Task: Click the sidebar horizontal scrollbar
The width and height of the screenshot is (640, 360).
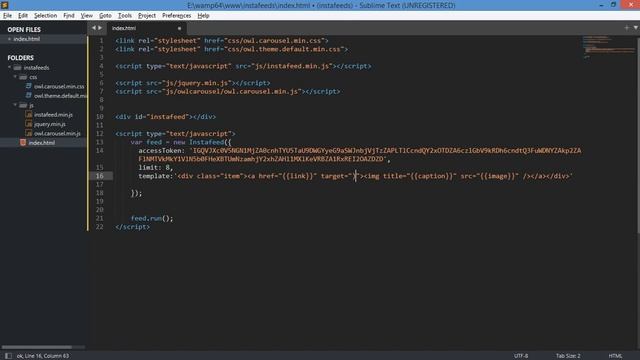Action: (x=37, y=347)
